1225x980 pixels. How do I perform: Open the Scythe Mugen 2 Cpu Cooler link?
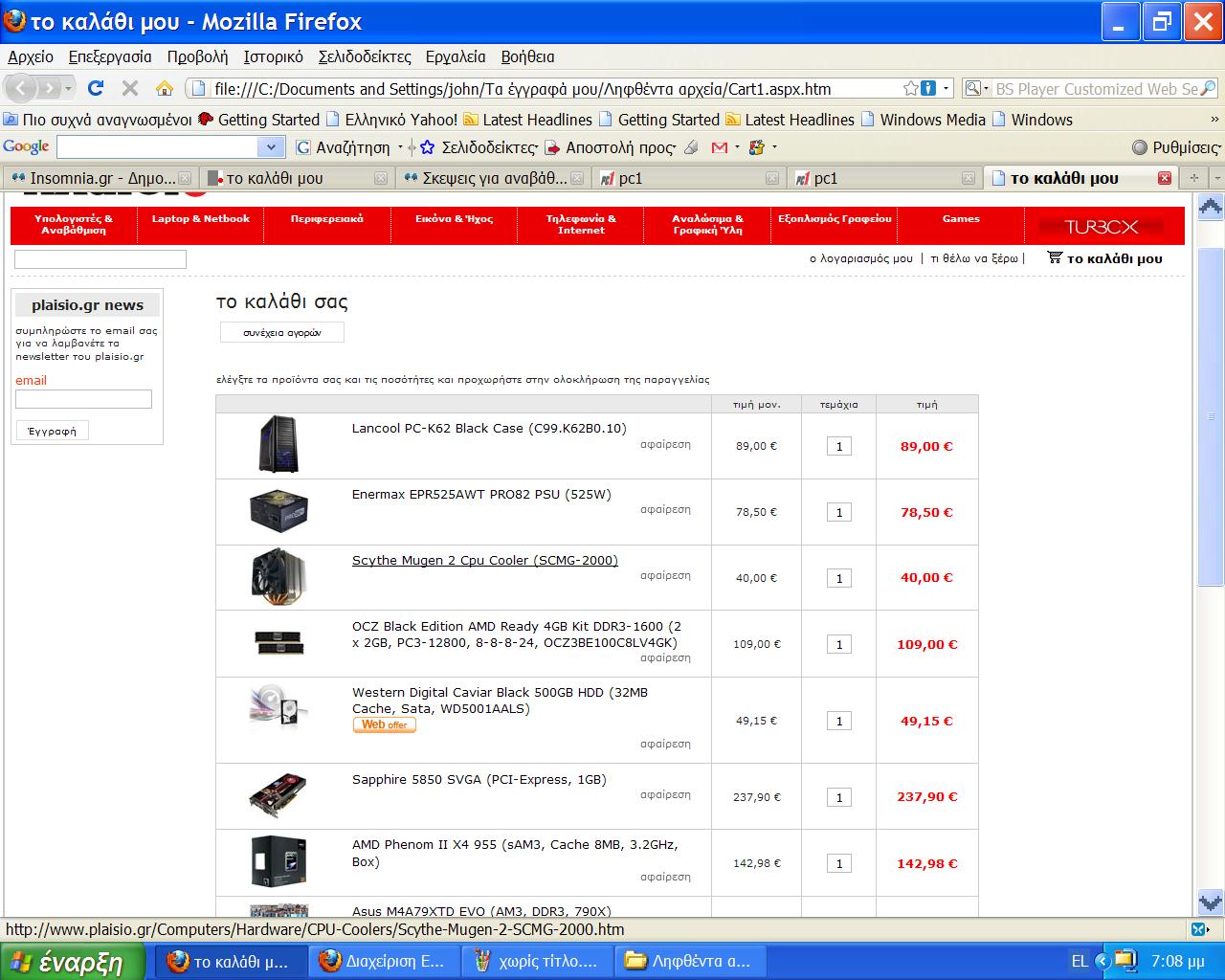coord(484,560)
